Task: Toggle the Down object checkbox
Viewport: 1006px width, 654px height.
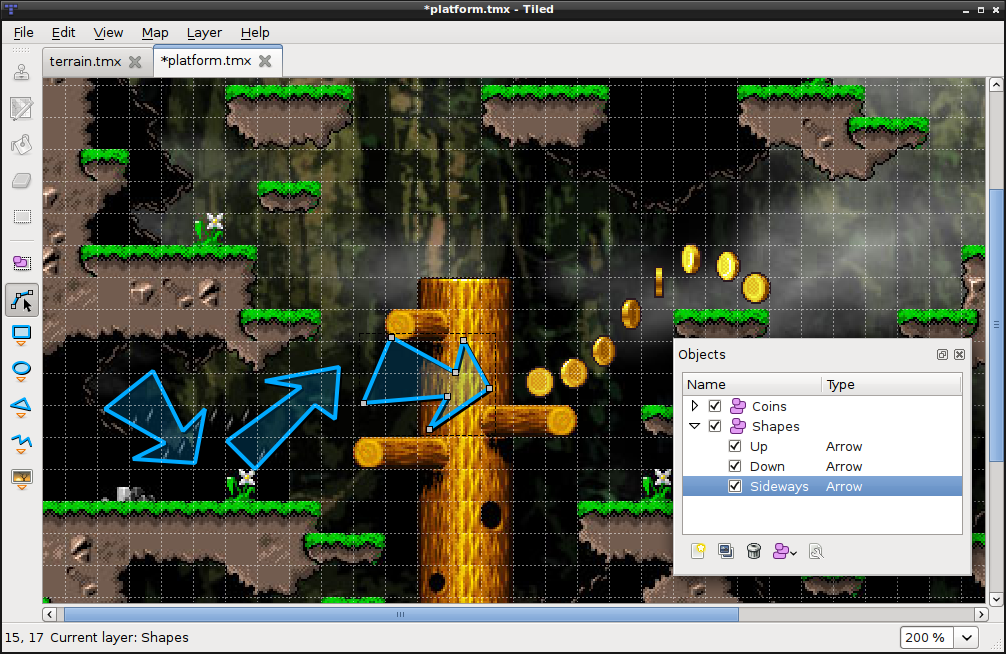Action: [735, 467]
